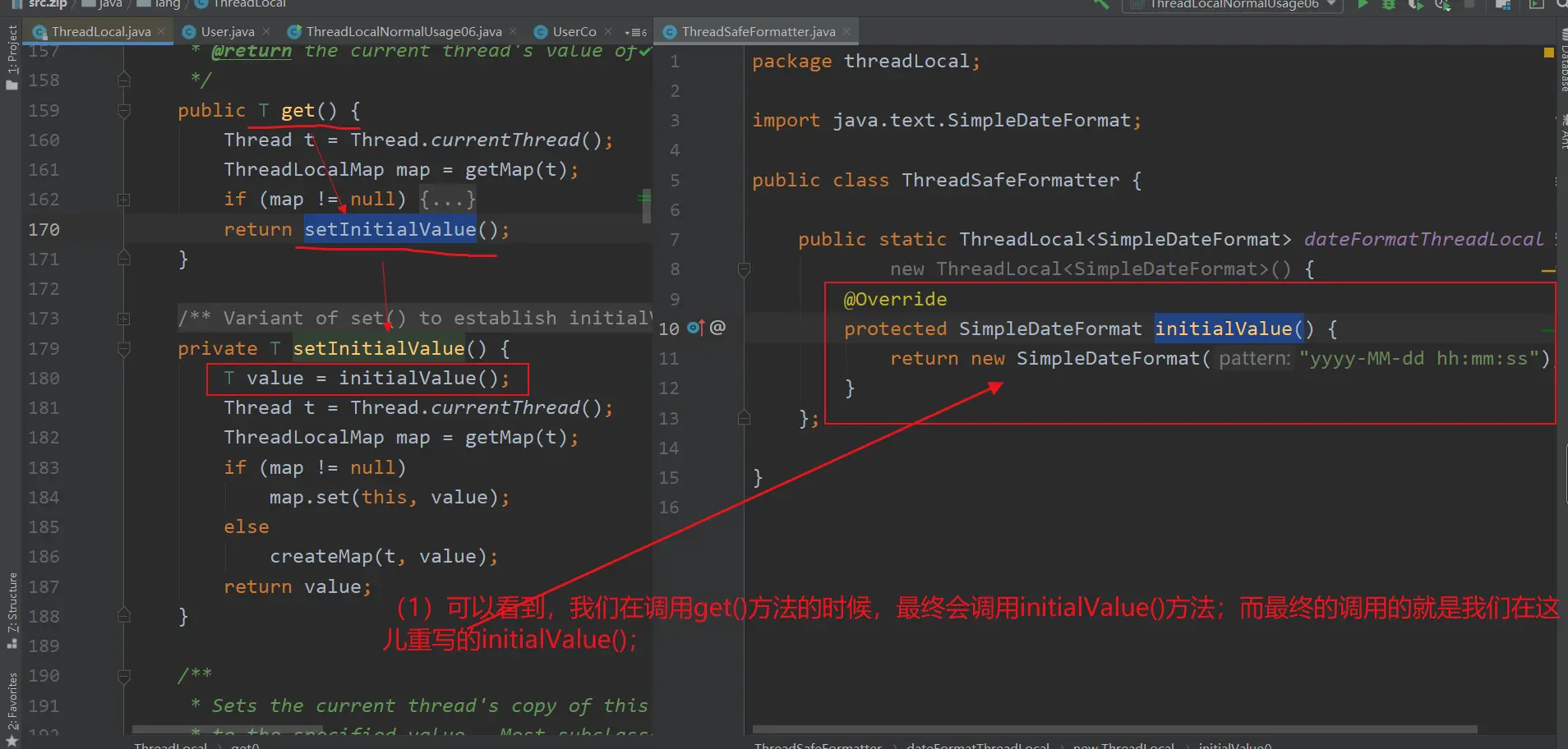Click the get() method name on line 159
Viewport: 1568px width, 749px height.
(297, 111)
